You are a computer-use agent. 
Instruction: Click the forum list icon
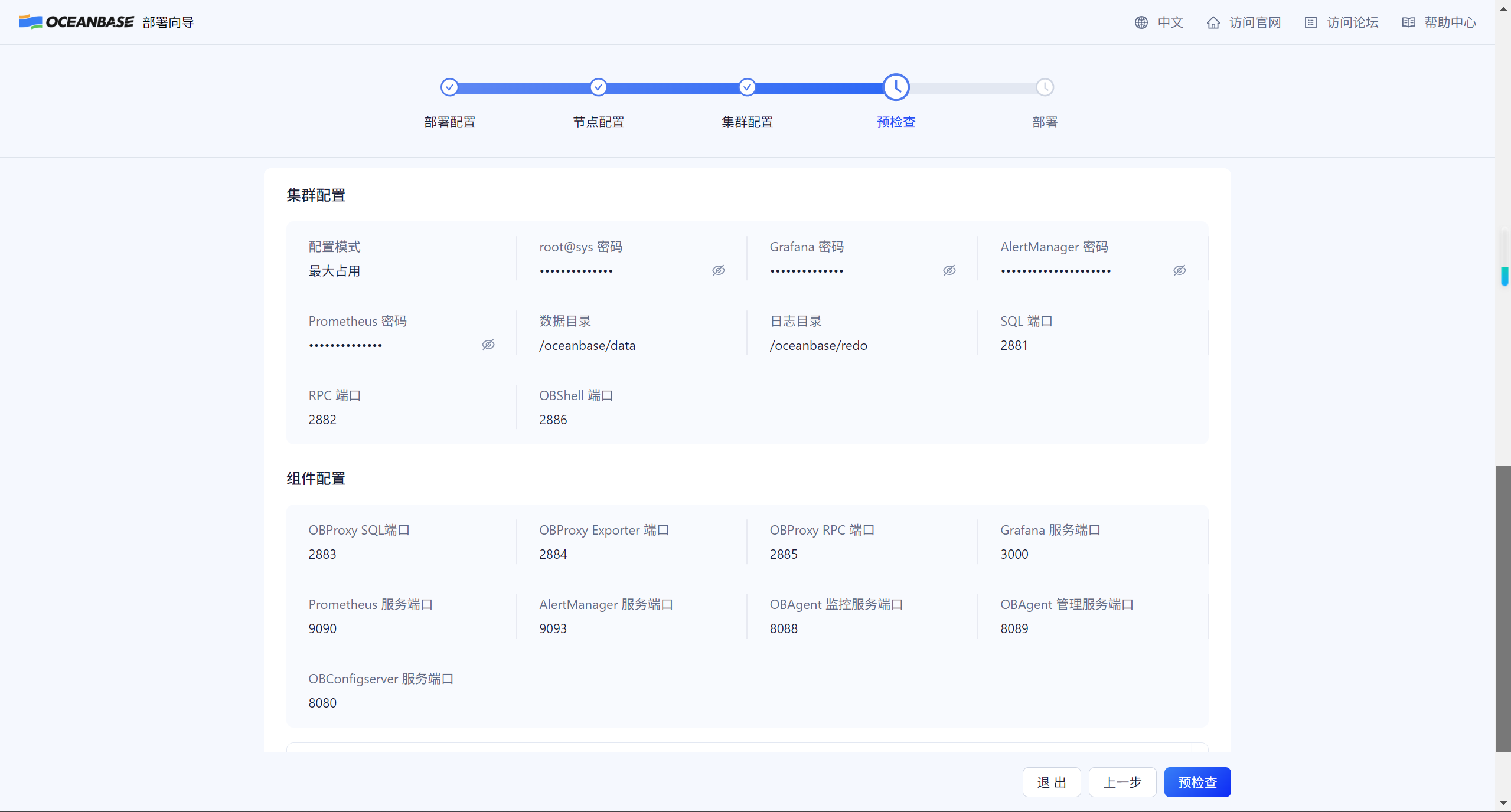coord(1310,22)
